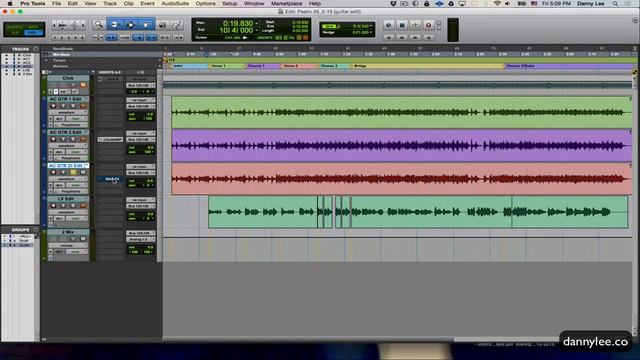This screenshot has width=640, height=360.
Task: Unmute the LV Edit track
Action: [x=83, y=206]
